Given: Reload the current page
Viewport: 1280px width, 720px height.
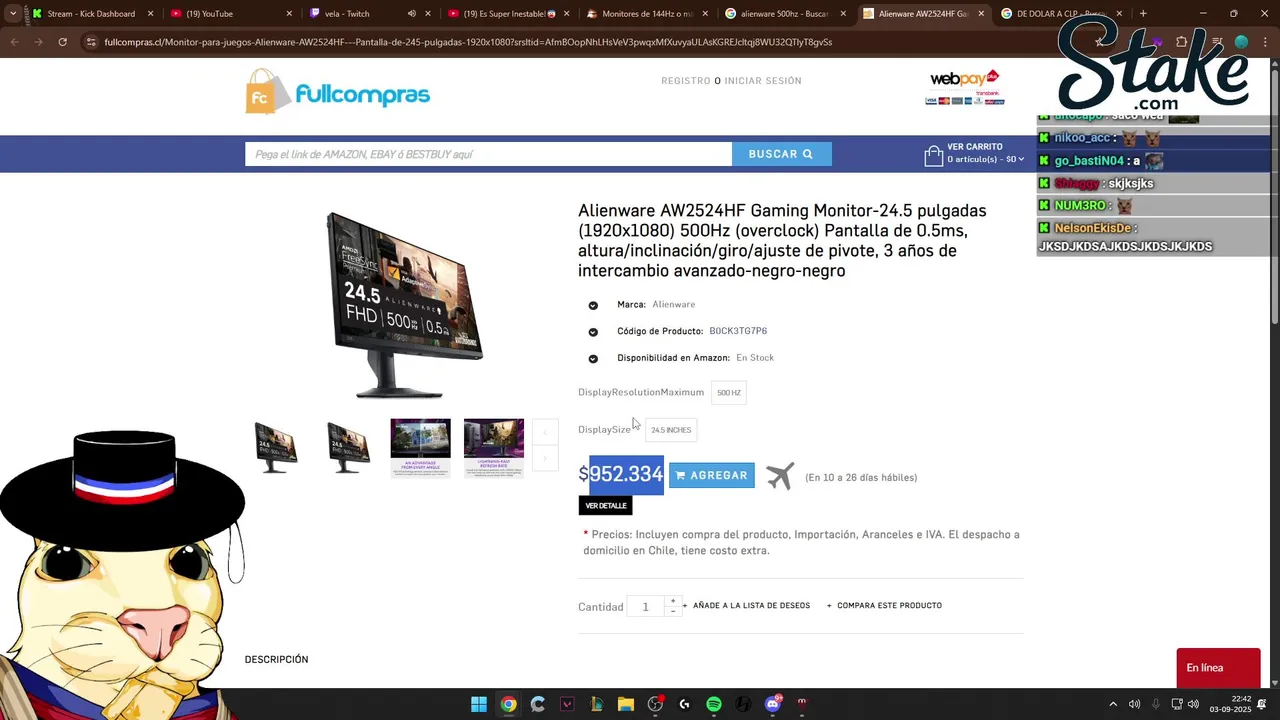Looking at the screenshot, I should tap(62, 42).
